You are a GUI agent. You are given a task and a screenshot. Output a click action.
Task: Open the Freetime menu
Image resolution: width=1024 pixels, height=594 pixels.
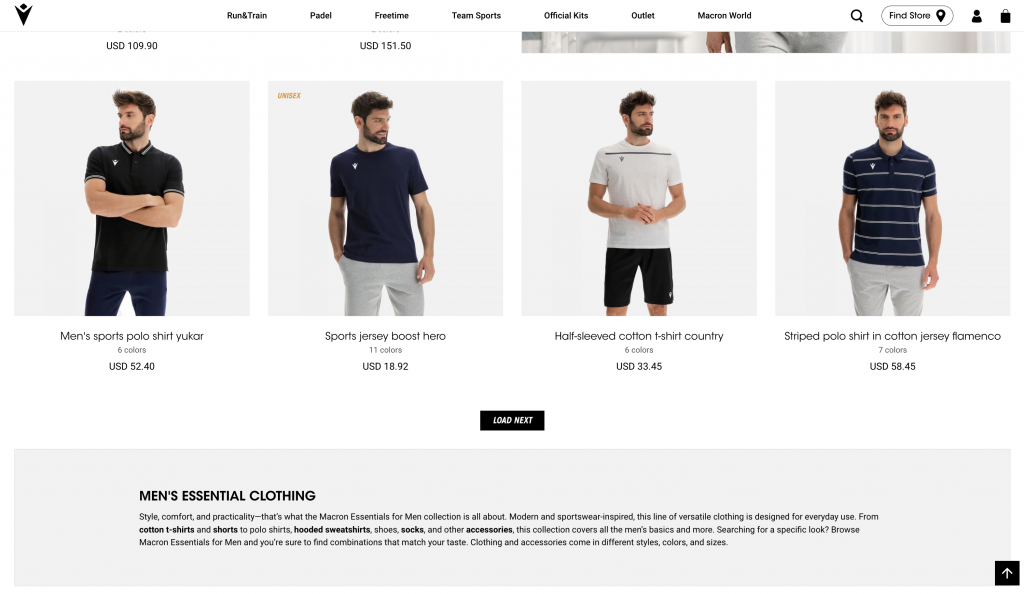[x=392, y=16]
